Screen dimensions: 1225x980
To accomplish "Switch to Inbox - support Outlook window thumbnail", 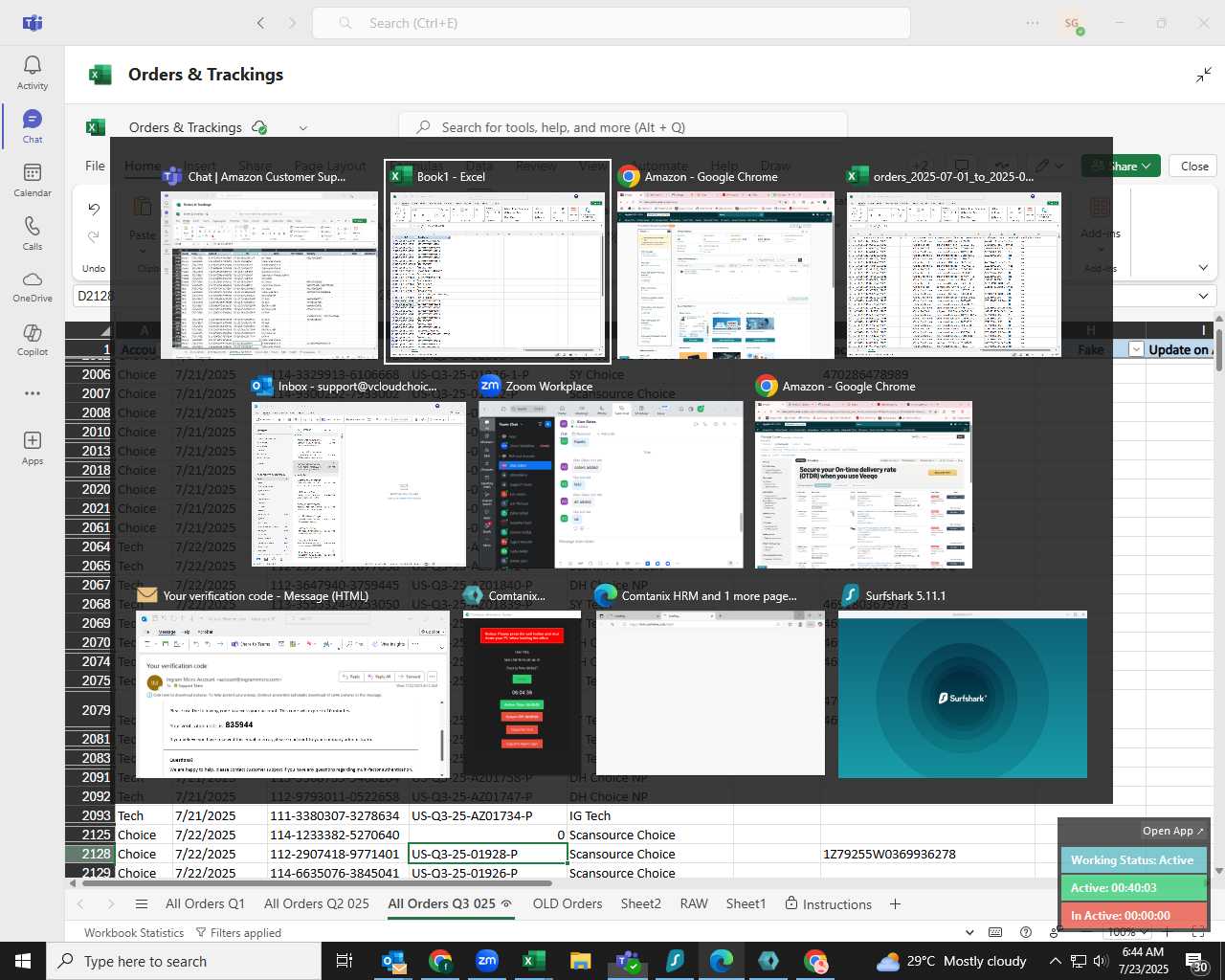I will click(359, 472).
